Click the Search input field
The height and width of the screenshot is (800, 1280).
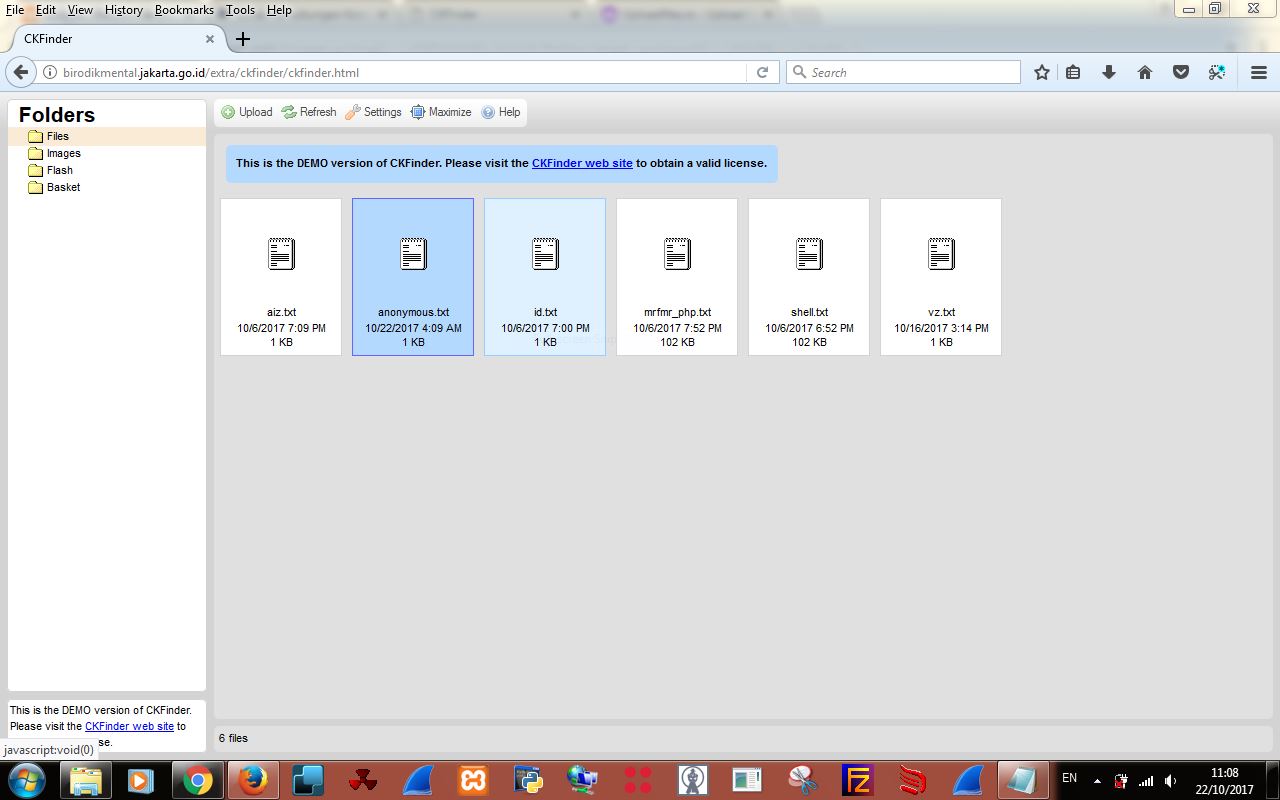(x=904, y=72)
